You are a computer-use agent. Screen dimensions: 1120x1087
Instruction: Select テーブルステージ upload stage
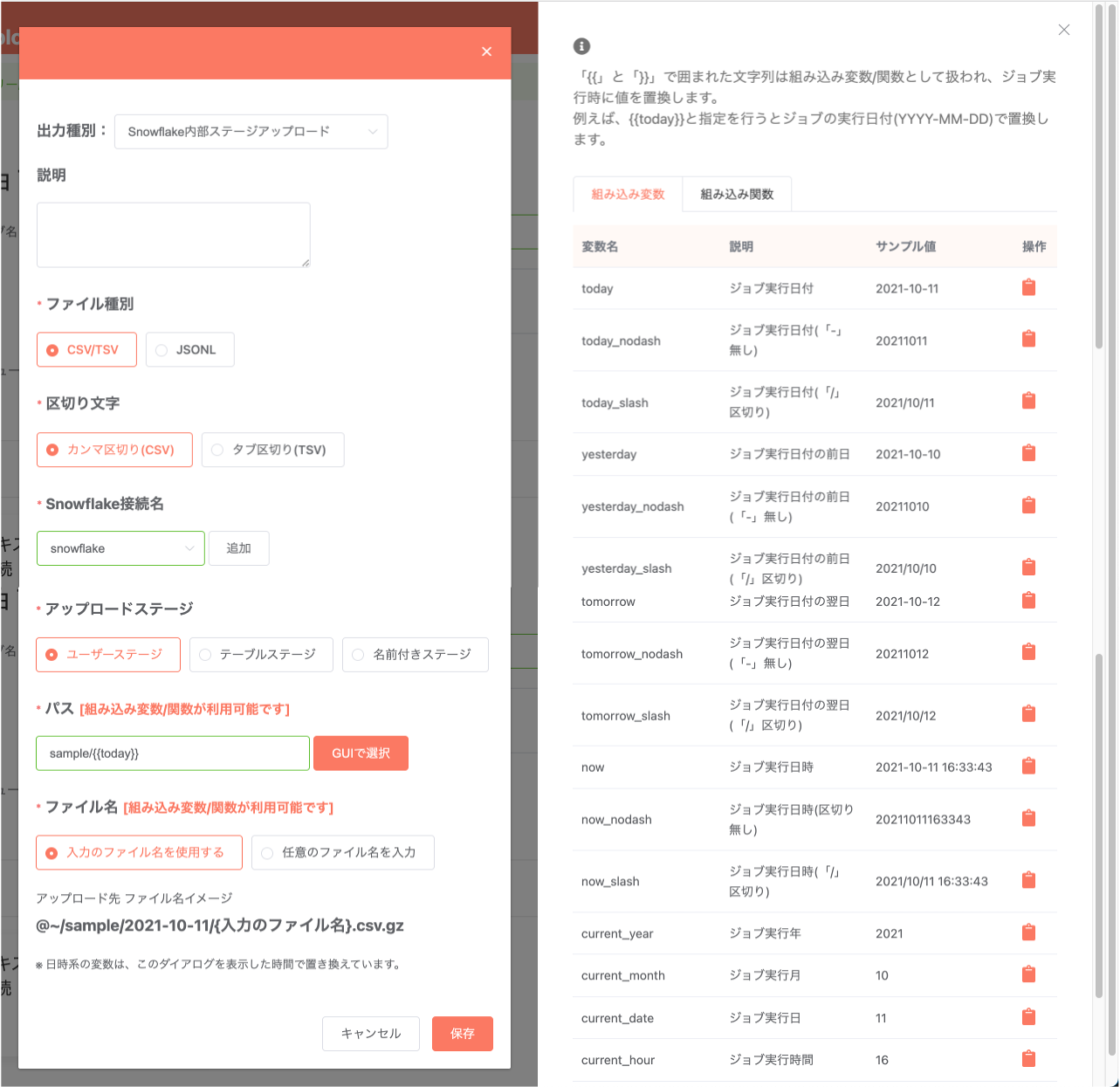coord(261,654)
